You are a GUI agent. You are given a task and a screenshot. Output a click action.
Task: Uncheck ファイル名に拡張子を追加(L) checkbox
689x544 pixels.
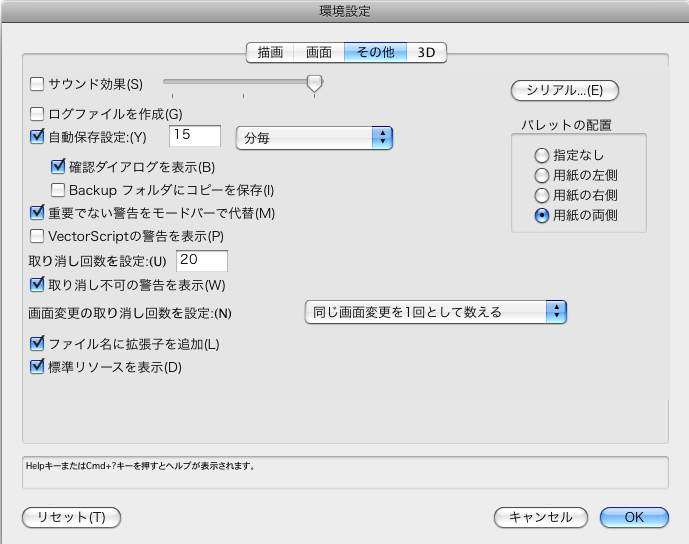pyautogui.click(x=38, y=344)
